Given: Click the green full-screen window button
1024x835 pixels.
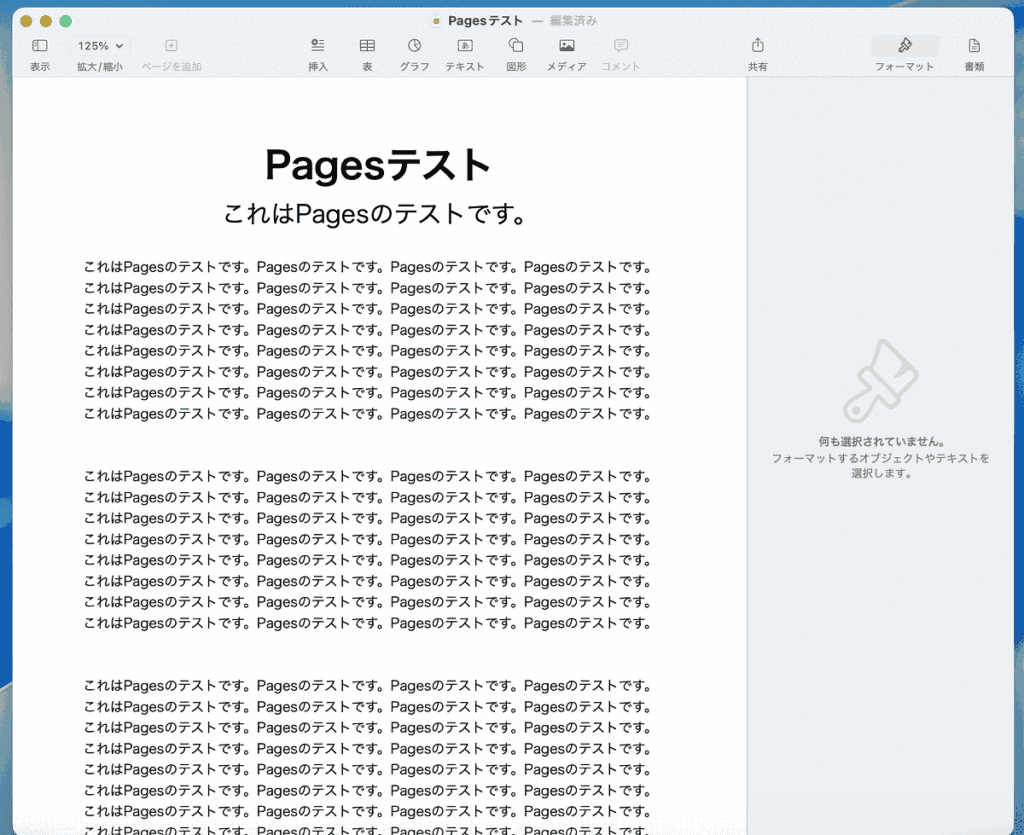Looking at the screenshot, I should [x=65, y=21].
